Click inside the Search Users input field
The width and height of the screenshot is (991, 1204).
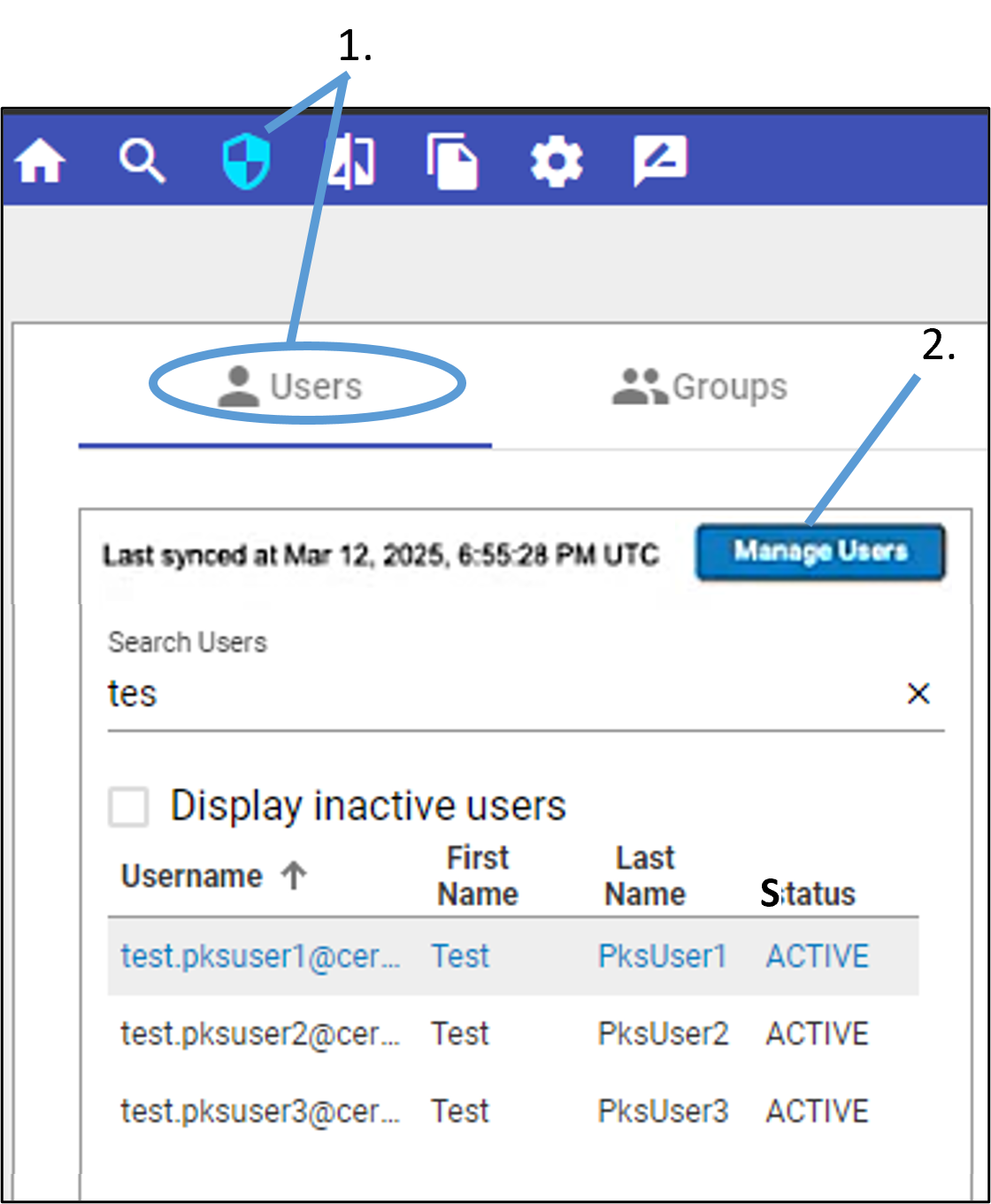[x=354, y=694]
